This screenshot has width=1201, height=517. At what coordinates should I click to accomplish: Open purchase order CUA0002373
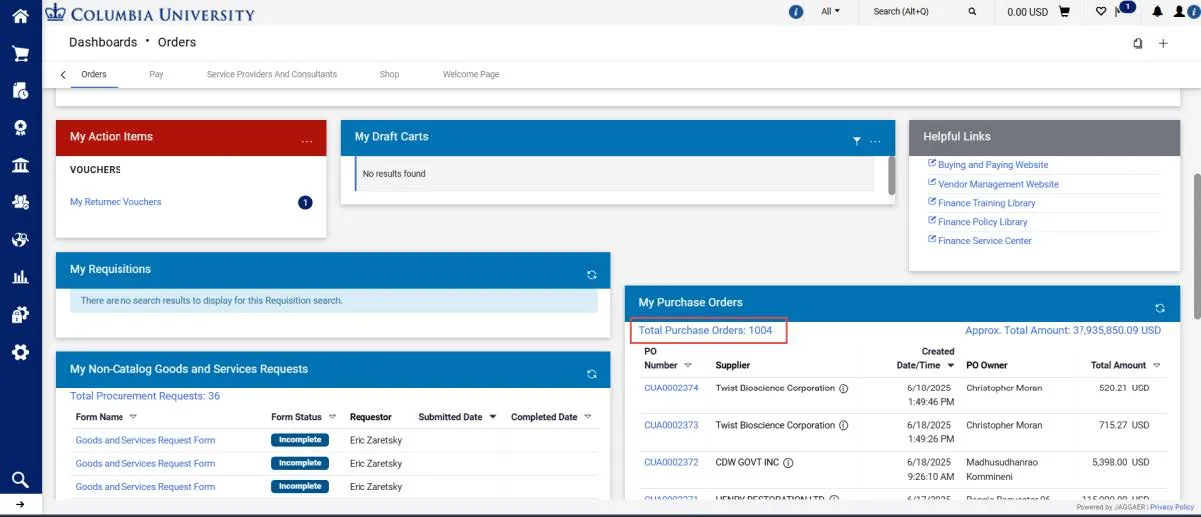(671, 425)
